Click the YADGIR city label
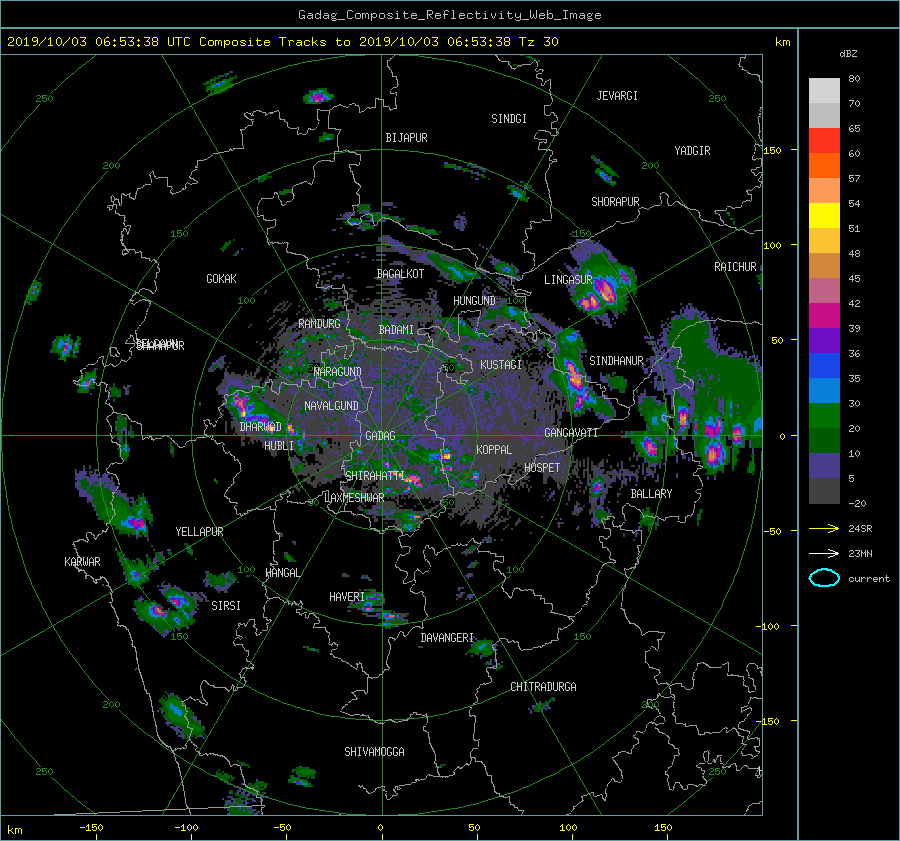 tap(692, 150)
